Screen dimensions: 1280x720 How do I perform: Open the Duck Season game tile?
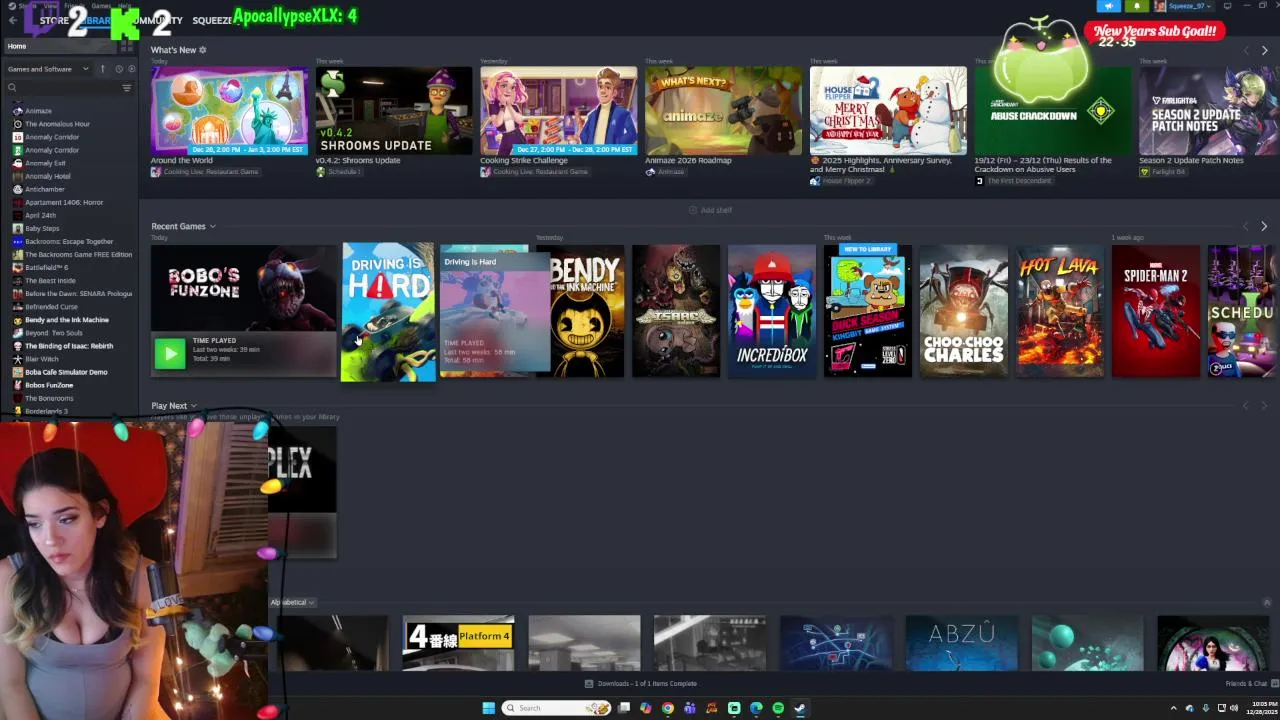(x=868, y=311)
